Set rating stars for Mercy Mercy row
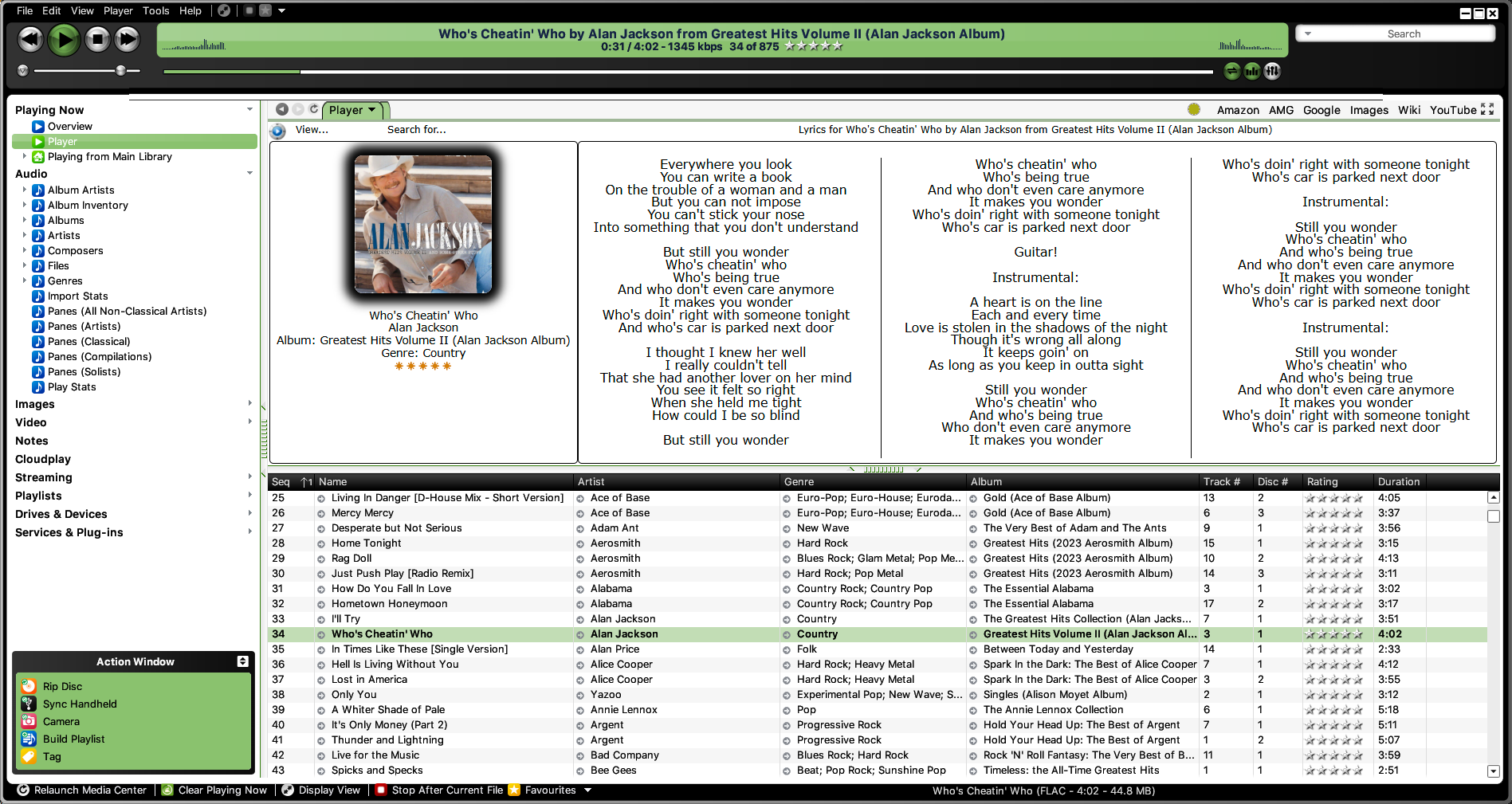1512x804 pixels. [x=1333, y=513]
